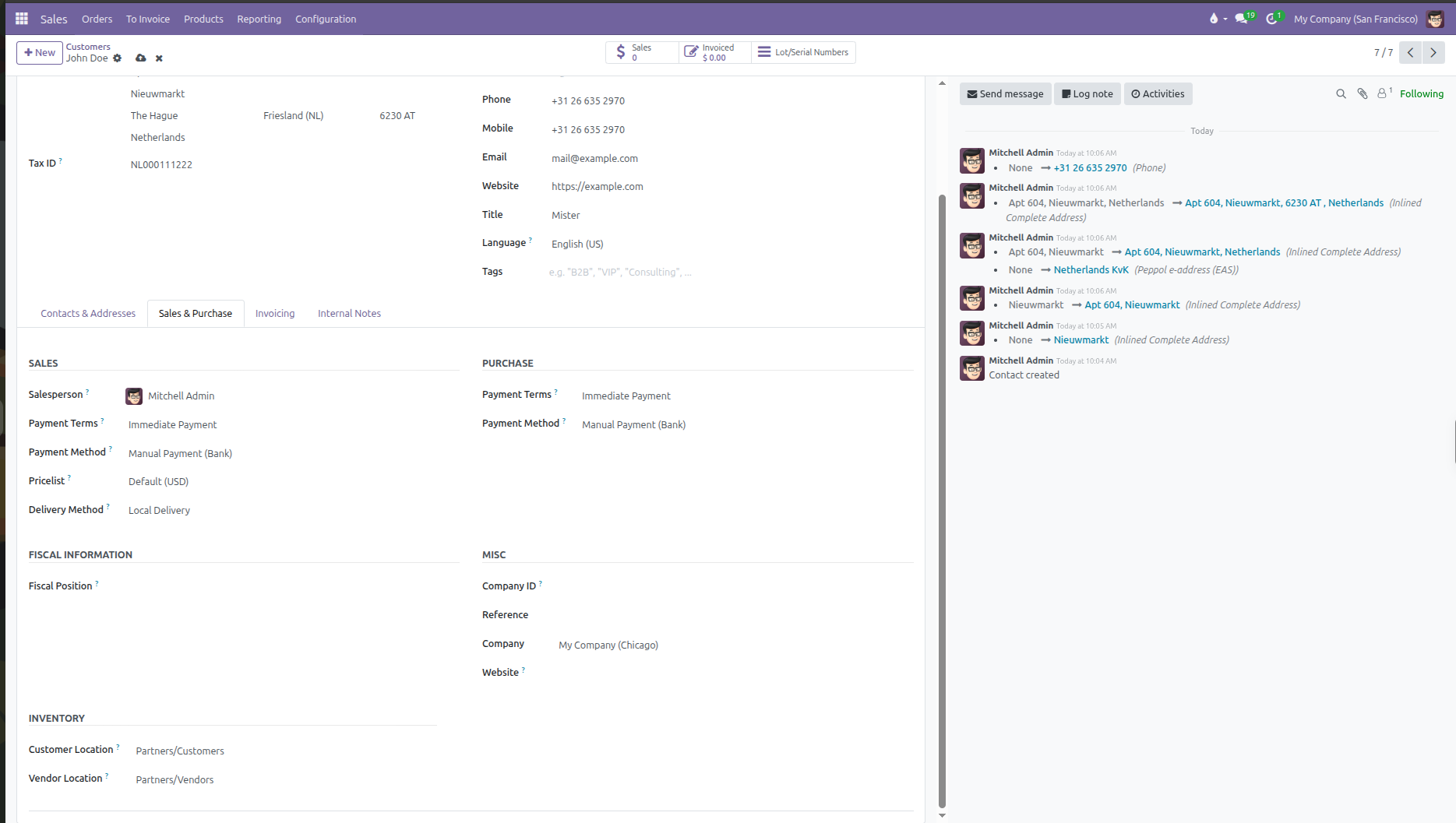Open the attachments paperclip icon
The width and height of the screenshot is (1456, 823).
pyautogui.click(x=1363, y=93)
